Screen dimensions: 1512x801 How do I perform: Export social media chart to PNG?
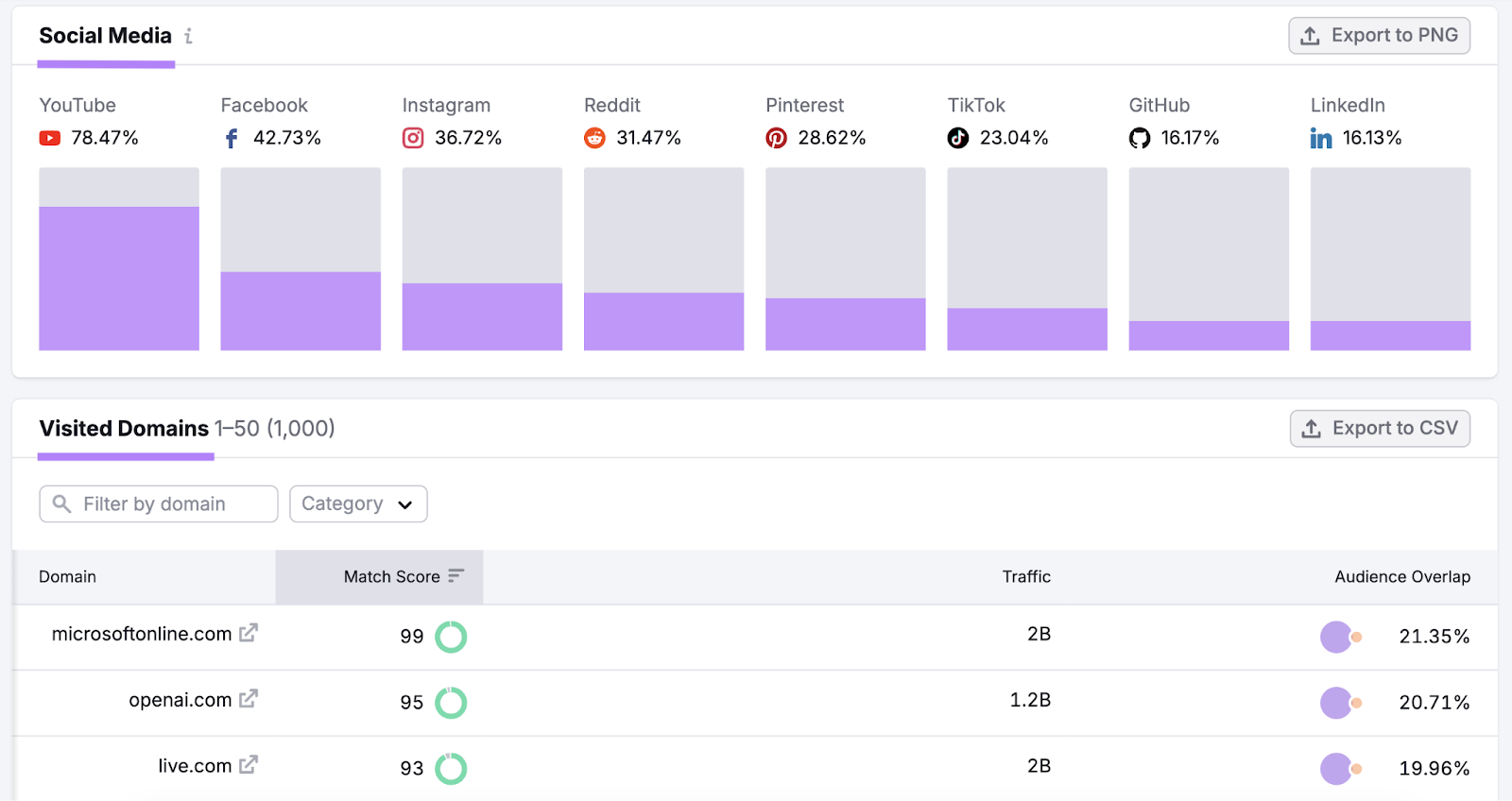pyautogui.click(x=1379, y=36)
